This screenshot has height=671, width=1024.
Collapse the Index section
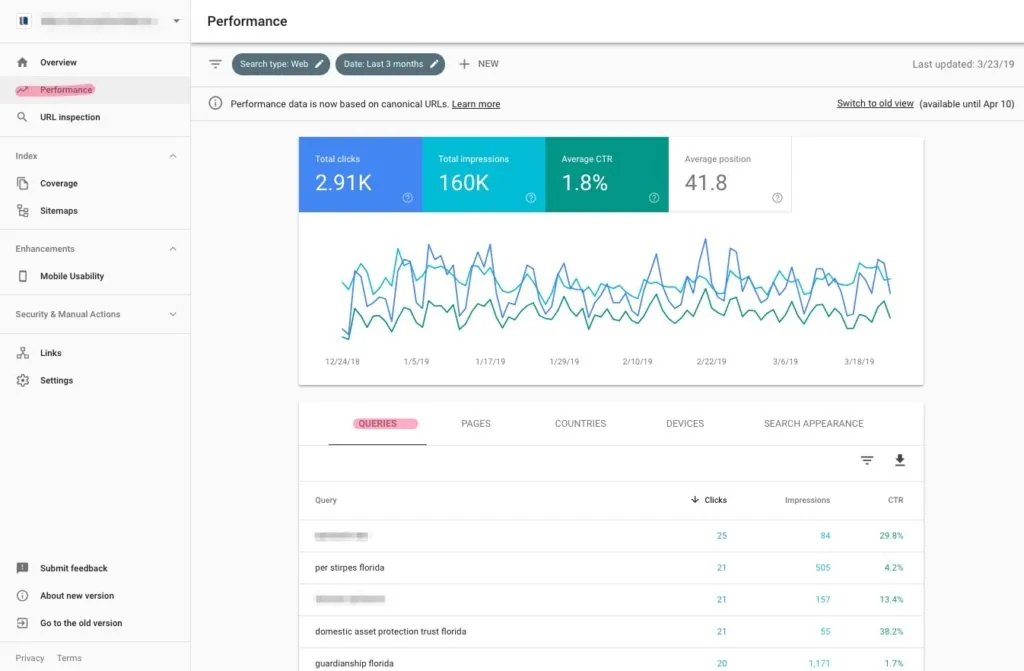click(172, 155)
